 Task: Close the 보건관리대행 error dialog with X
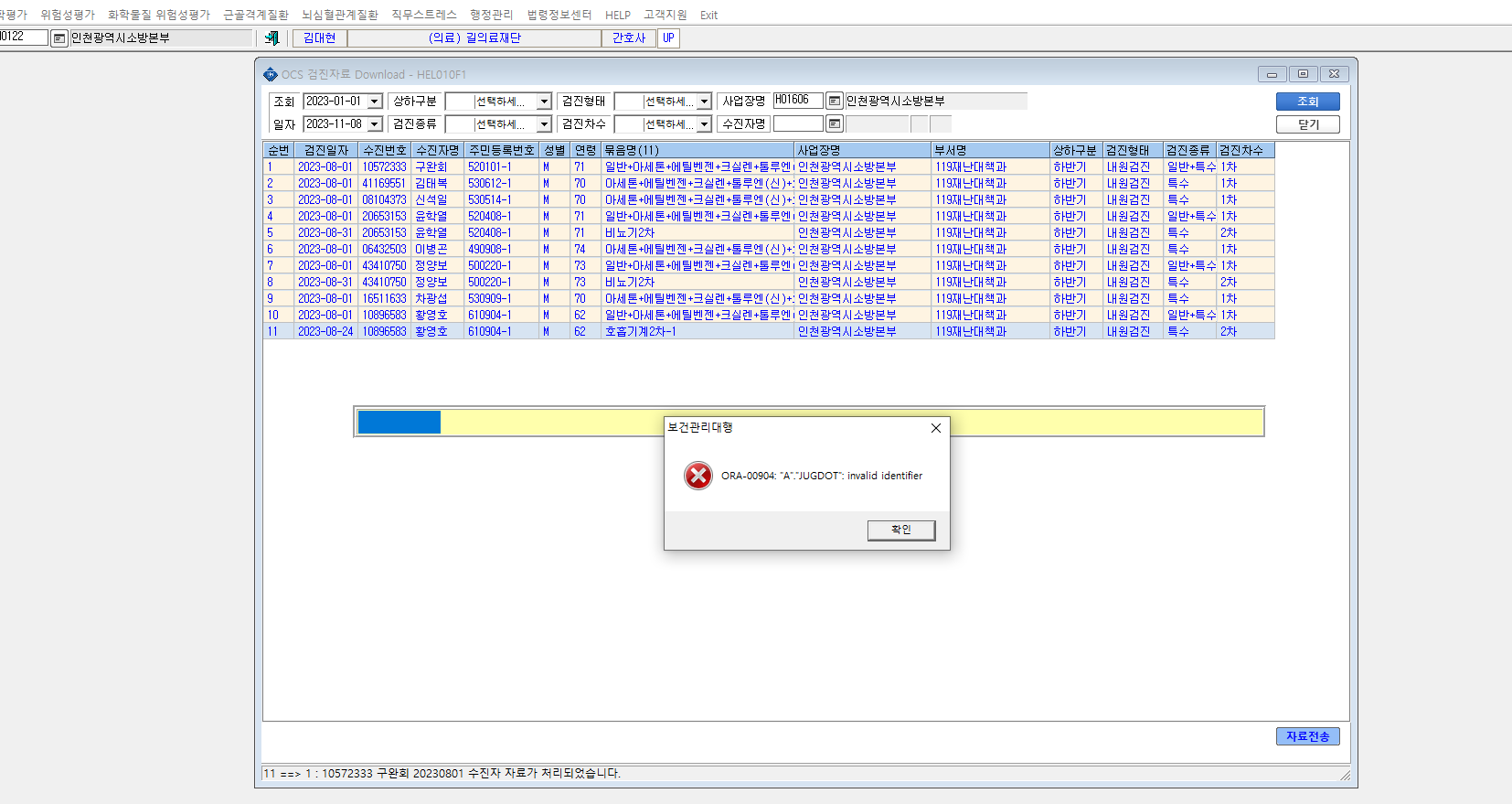(x=935, y=428)
